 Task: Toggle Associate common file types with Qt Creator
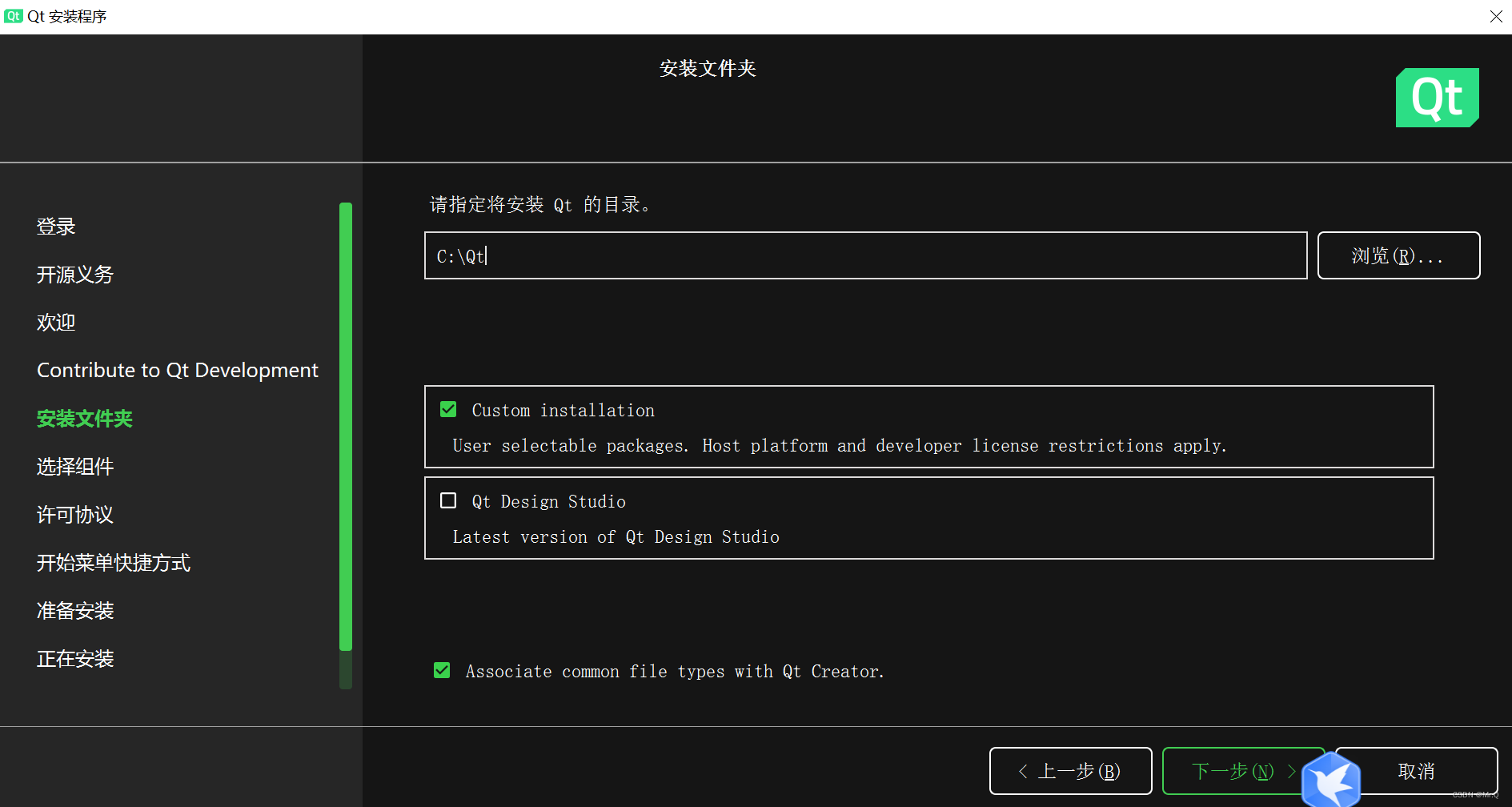(x=442, y=671)
